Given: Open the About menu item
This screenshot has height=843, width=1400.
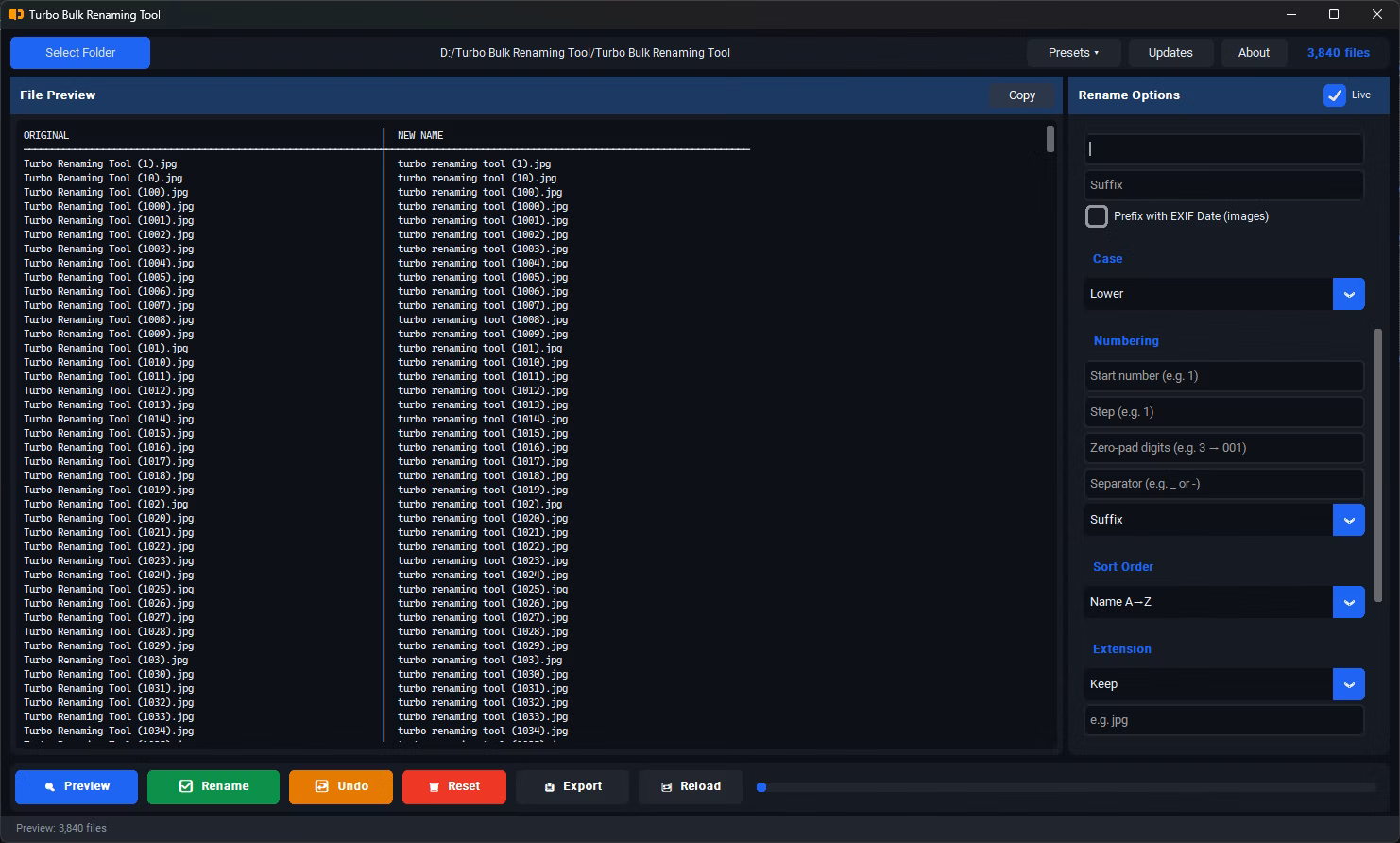Looking at the screenshot, I should click(x=1254, y=53).
